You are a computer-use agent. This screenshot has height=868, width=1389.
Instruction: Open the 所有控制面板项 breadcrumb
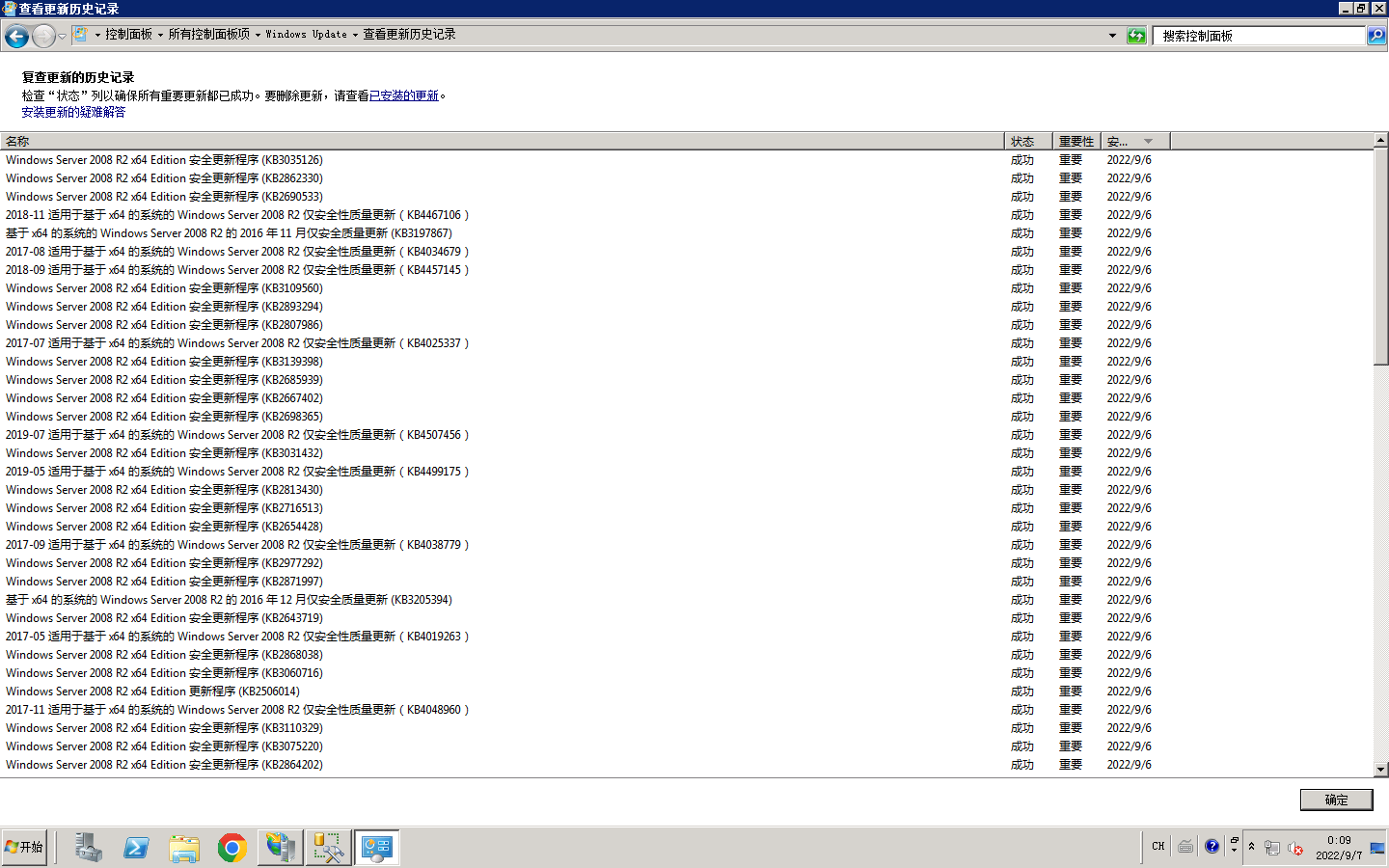208,35
